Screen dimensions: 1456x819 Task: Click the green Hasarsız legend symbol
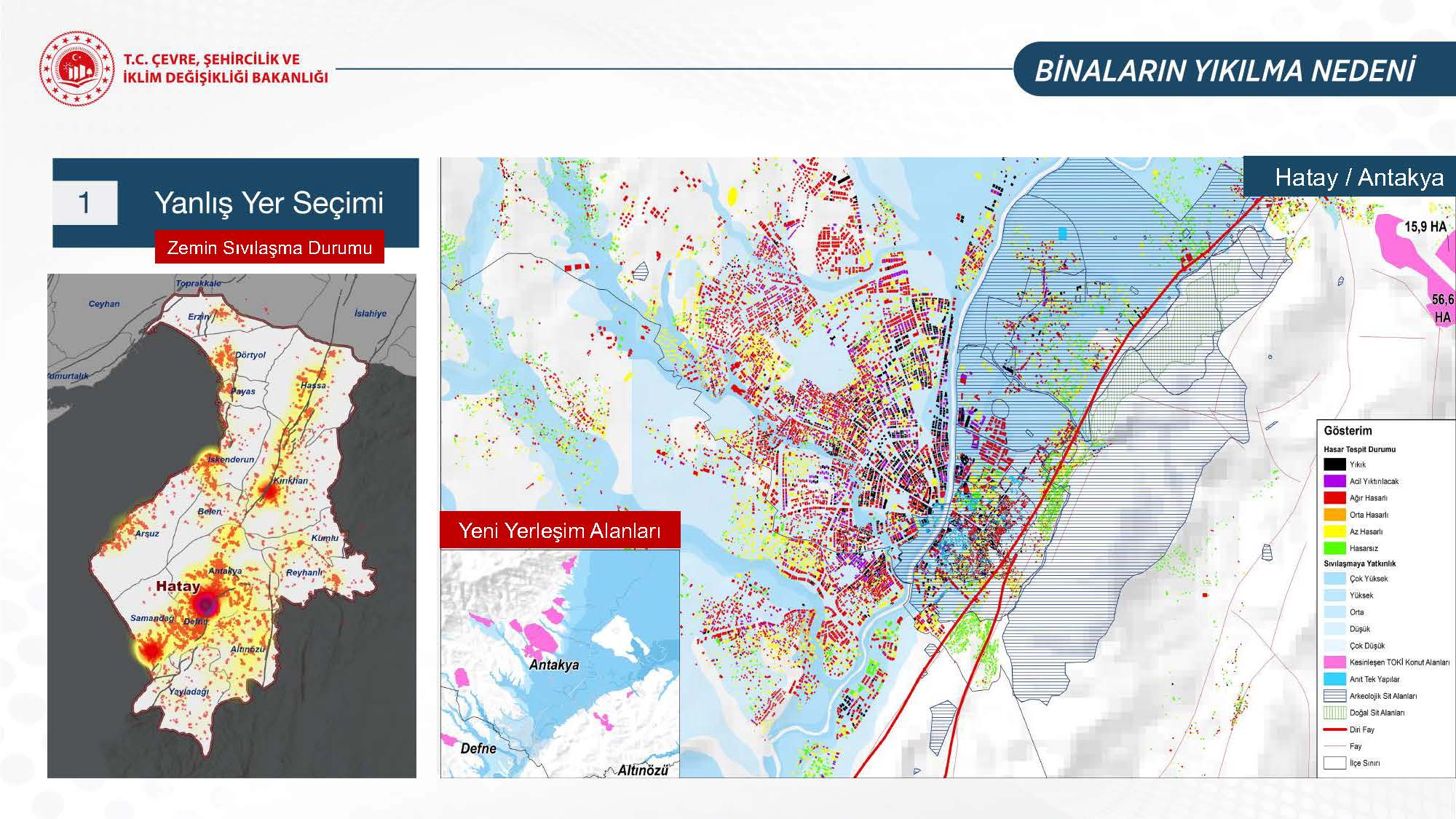point(1334,548)
